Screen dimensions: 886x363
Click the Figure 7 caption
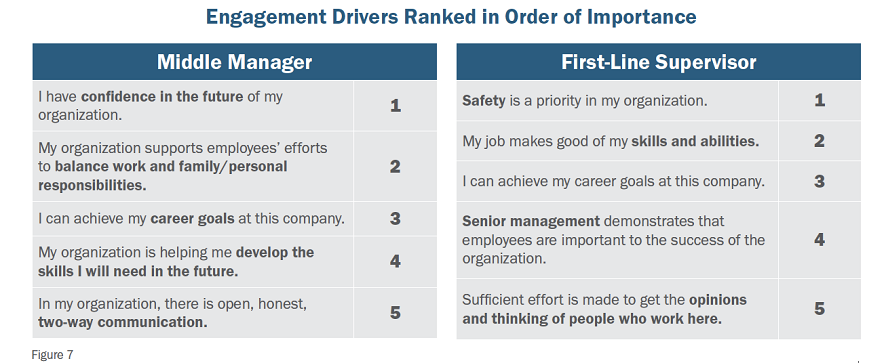pos(53,355)
